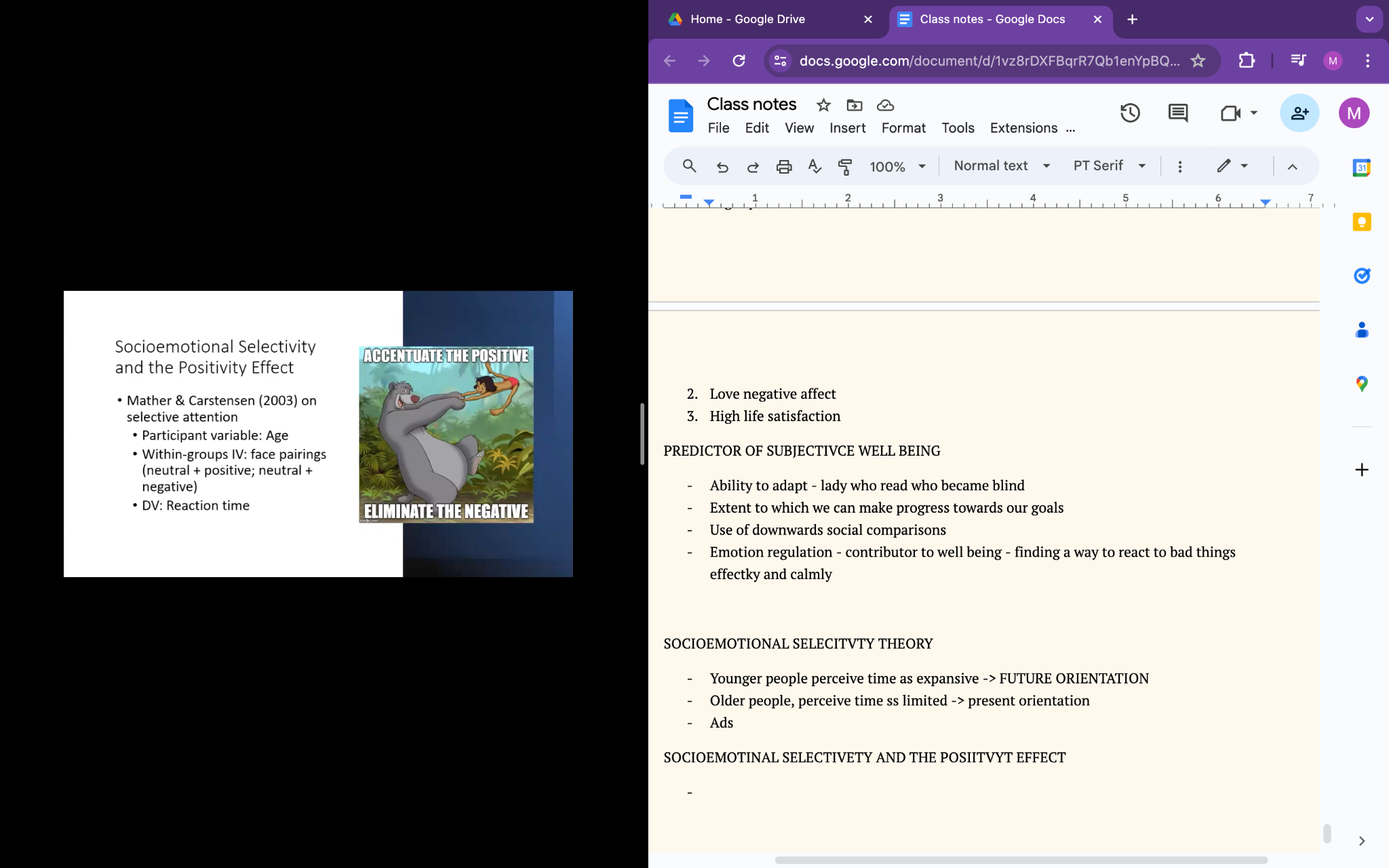
Task: Print the document with printer icon
Action: (783, 167)
